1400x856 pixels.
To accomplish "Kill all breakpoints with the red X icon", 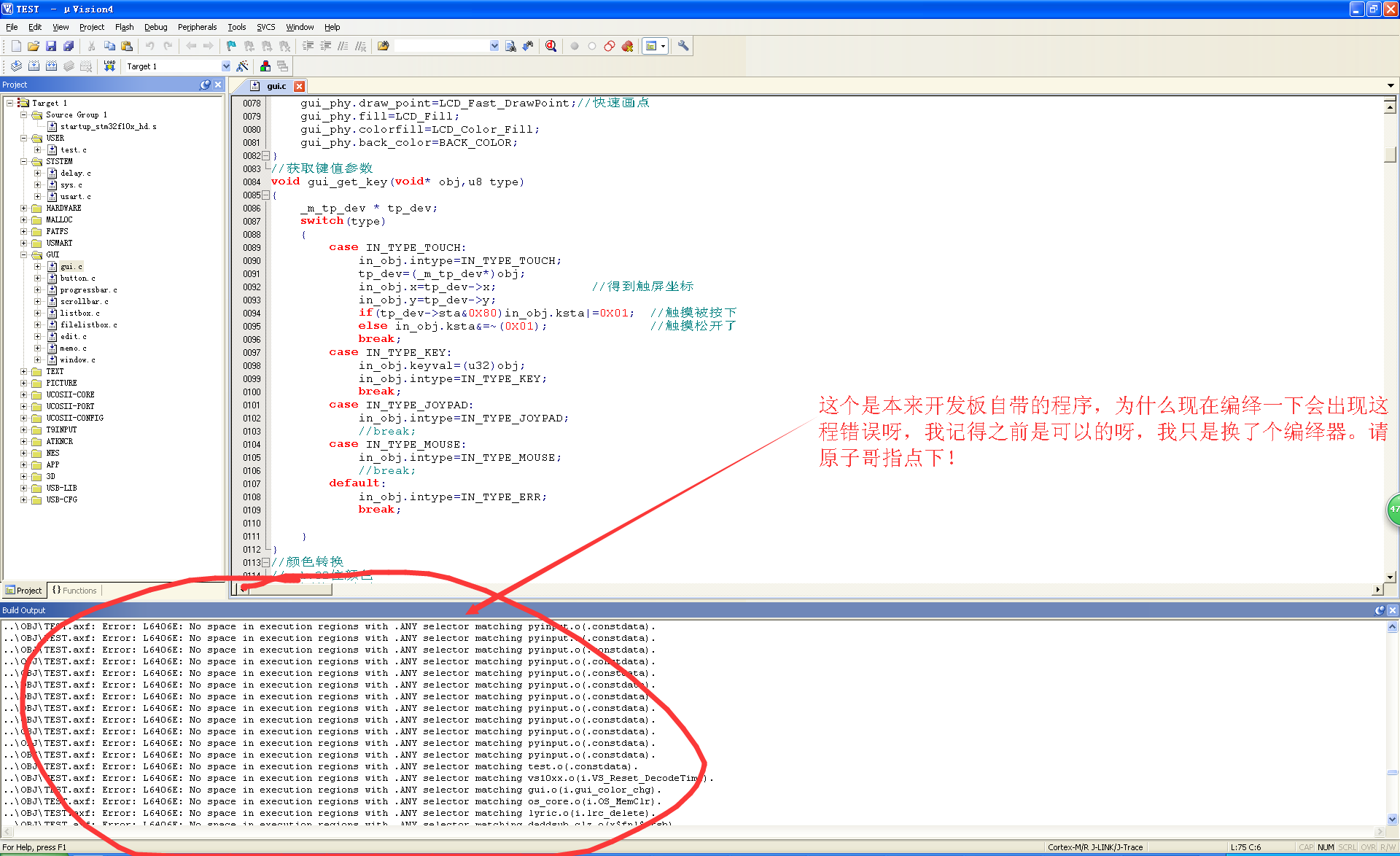I will point(627,46).
